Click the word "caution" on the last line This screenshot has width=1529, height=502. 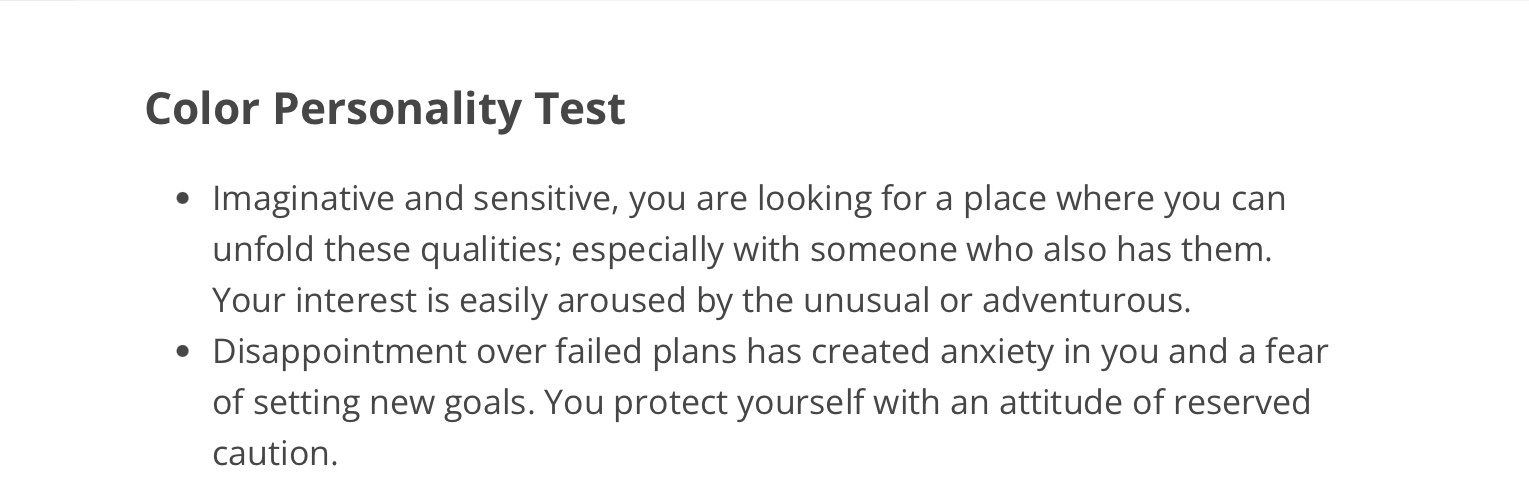(271, 454)
